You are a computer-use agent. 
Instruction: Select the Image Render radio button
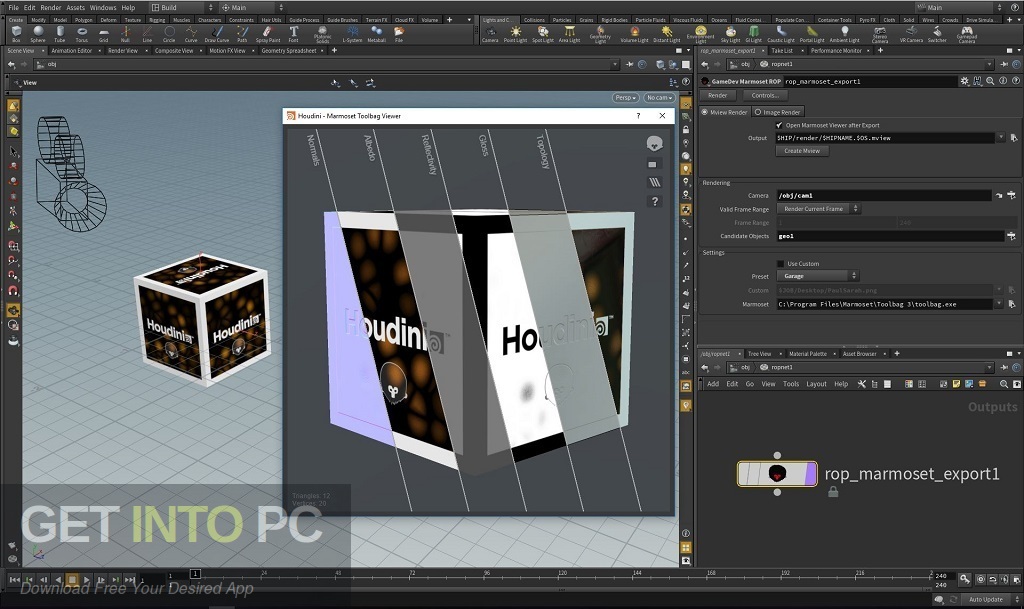click(x=758, y=112)
